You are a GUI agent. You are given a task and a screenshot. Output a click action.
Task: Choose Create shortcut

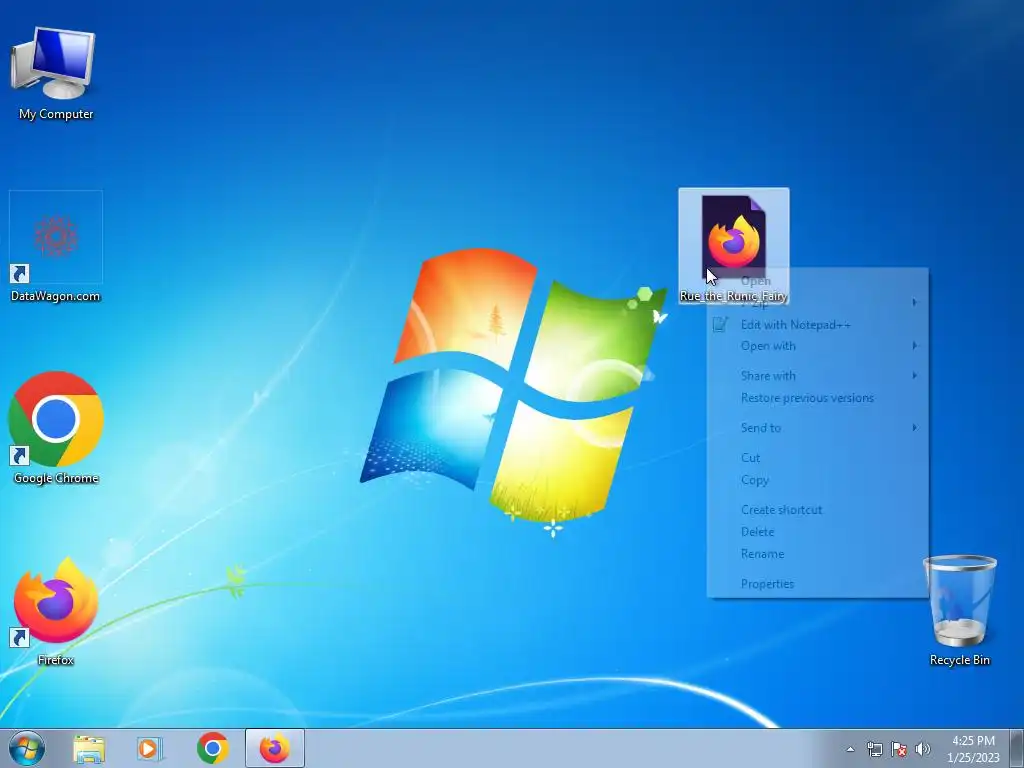pyautogui.click(x=818, y=510)
